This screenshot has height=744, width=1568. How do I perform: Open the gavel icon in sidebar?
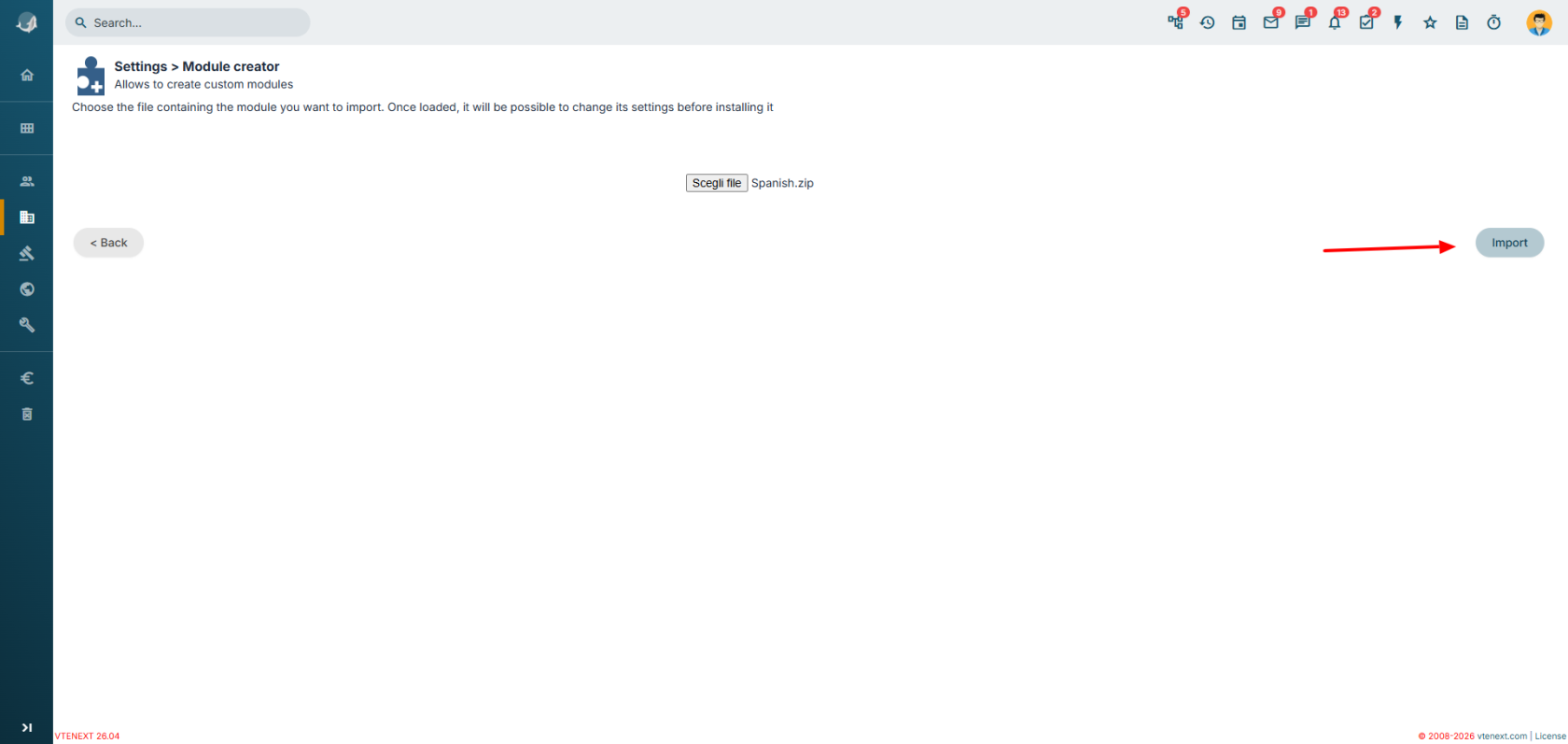click(x=27, y=253)
